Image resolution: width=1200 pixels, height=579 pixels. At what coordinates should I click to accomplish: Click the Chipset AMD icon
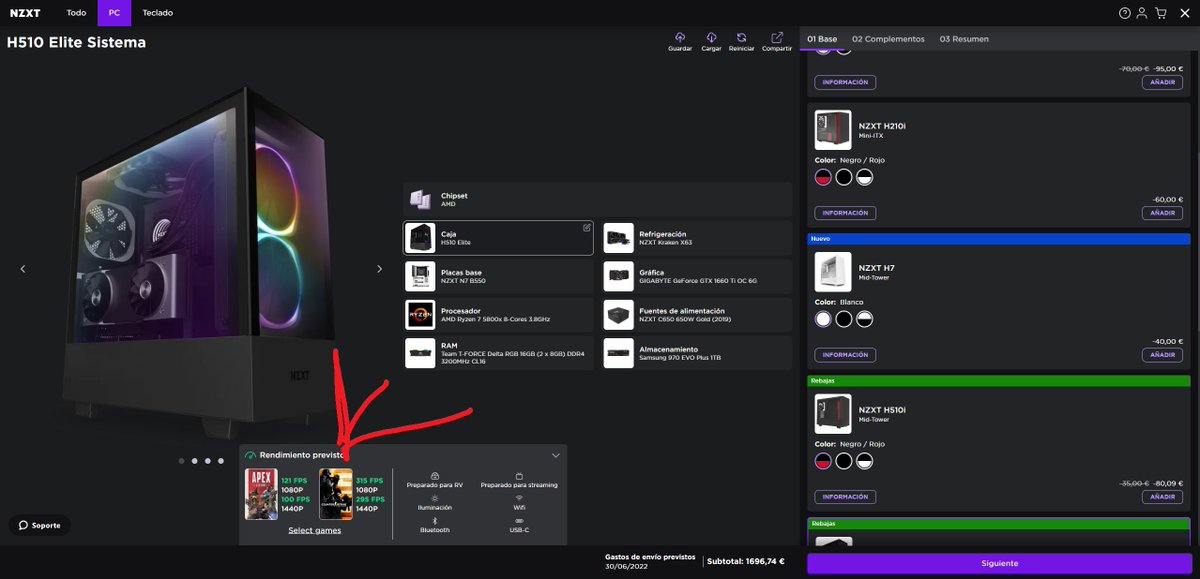(x=420, y=200)
